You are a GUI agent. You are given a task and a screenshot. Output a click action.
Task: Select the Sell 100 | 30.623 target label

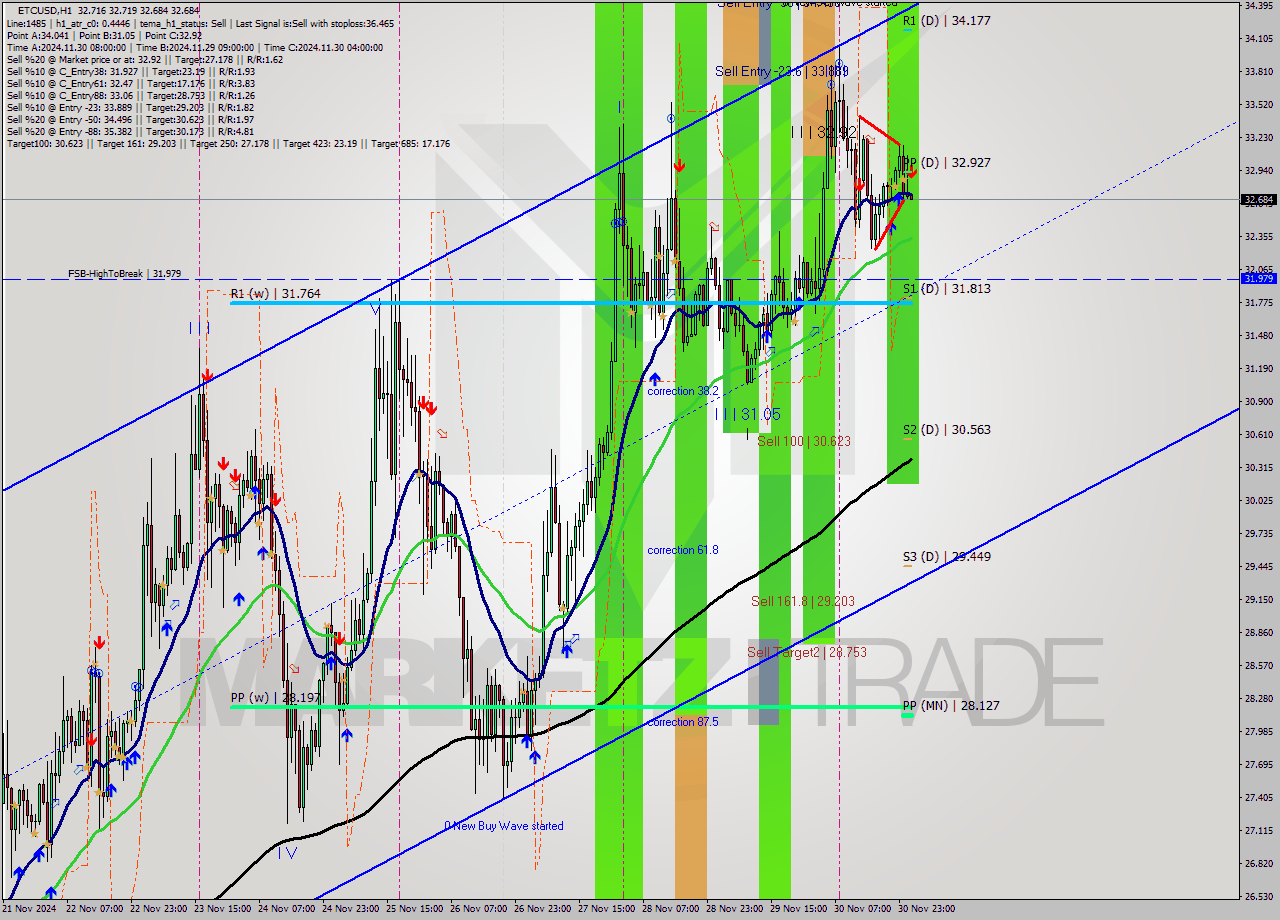[804, 440]
